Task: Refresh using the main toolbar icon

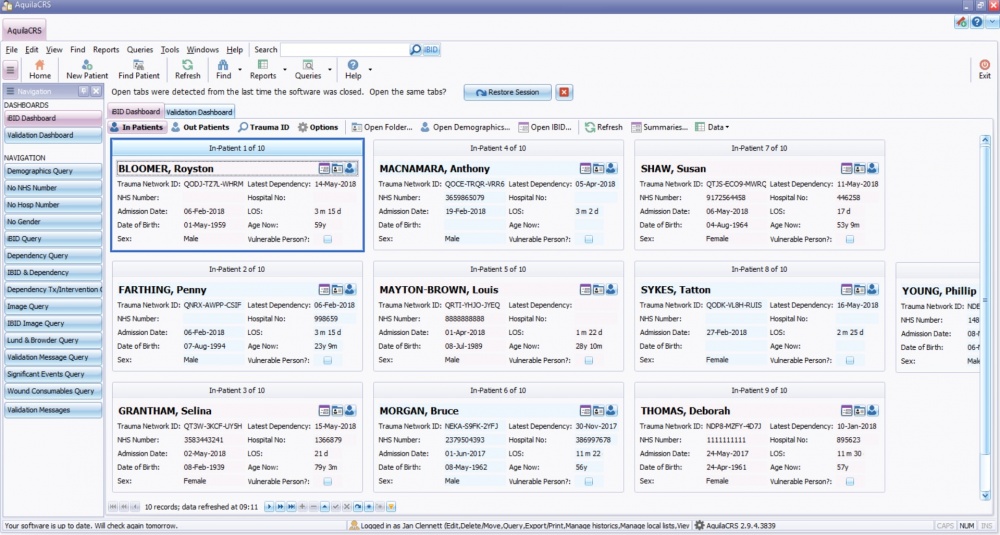Action: pyautogui.click(x=187, y=69)
